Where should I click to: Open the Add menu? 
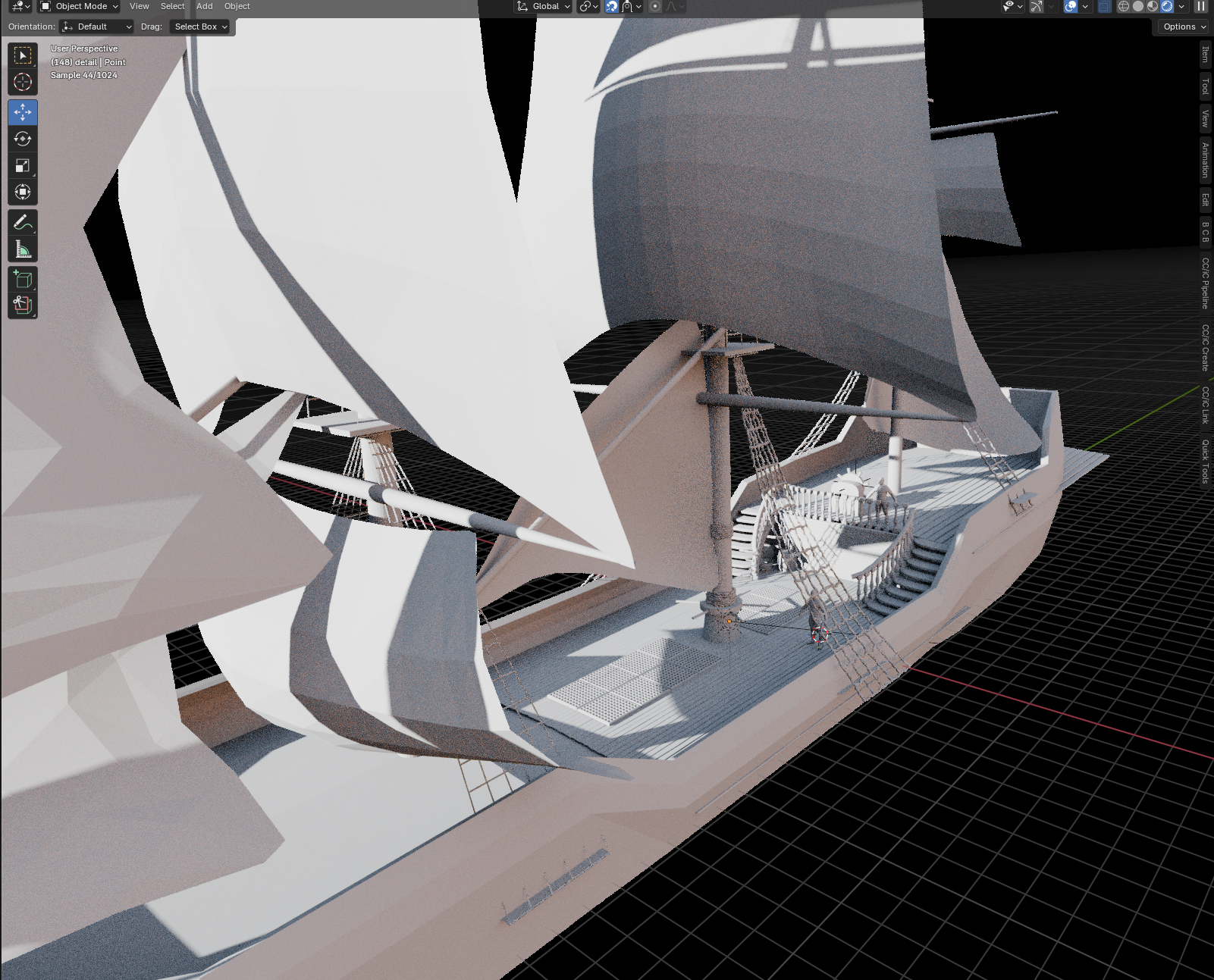[205, 7]
